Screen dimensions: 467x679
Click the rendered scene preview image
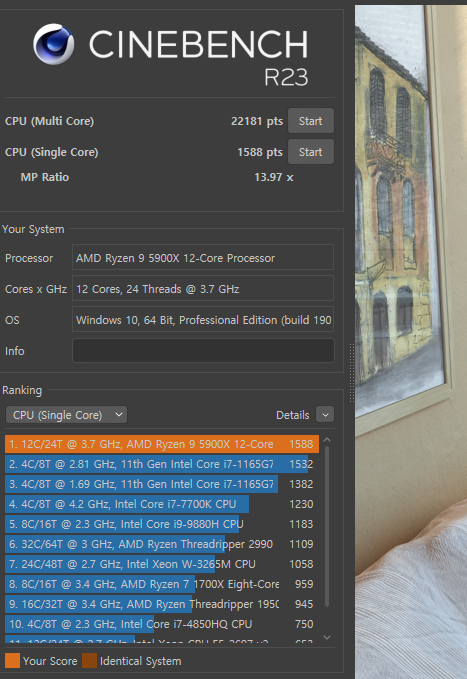[411, 342]
